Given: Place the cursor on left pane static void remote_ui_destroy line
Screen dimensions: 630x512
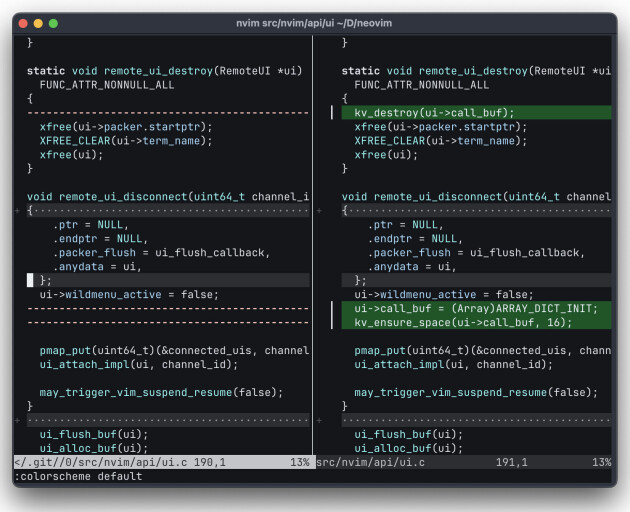Looking at the screenshot, I should (164, 71).
